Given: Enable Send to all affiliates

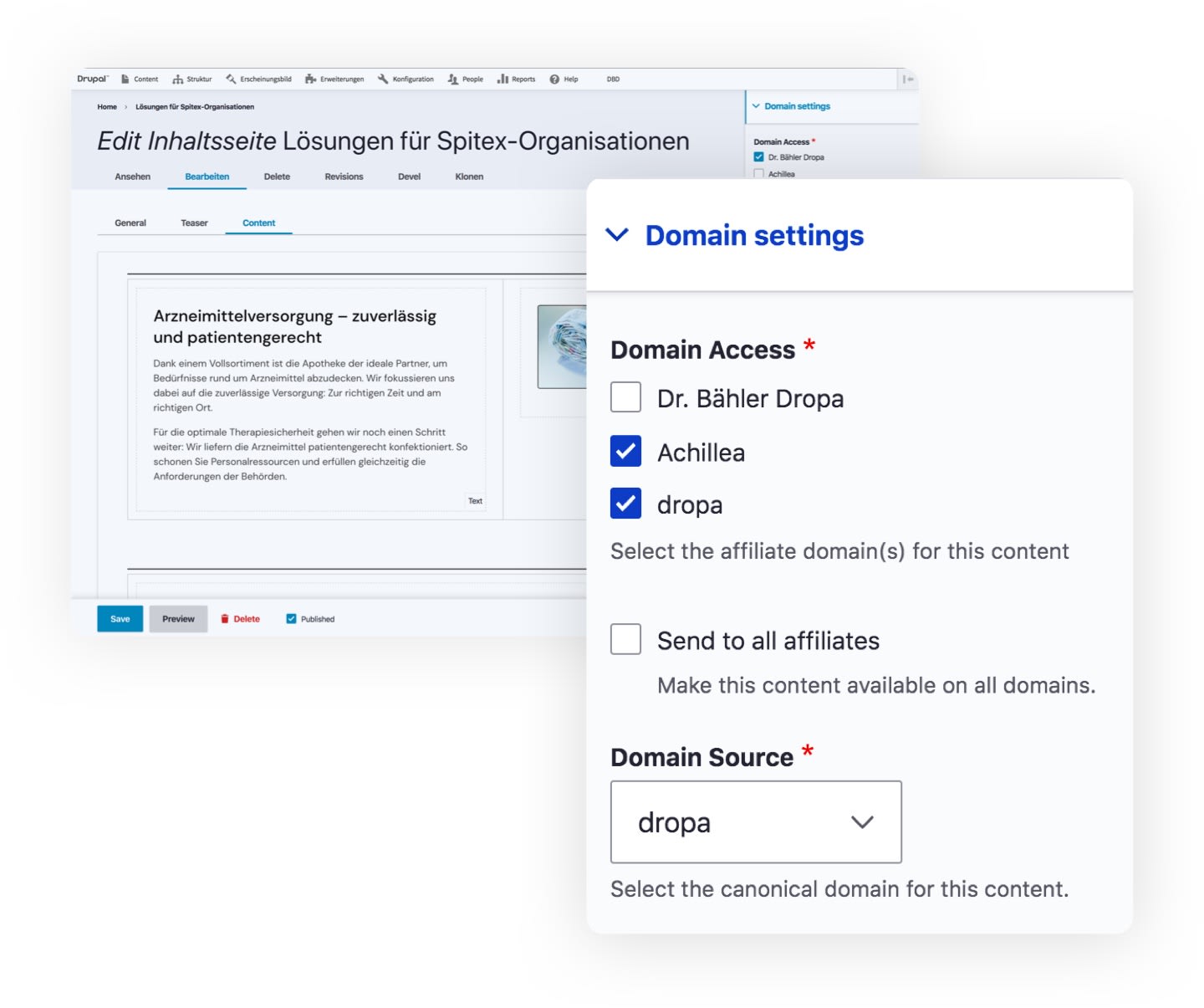Looking at the screenshot, I should pyautogui.click(x=625, y=639).
